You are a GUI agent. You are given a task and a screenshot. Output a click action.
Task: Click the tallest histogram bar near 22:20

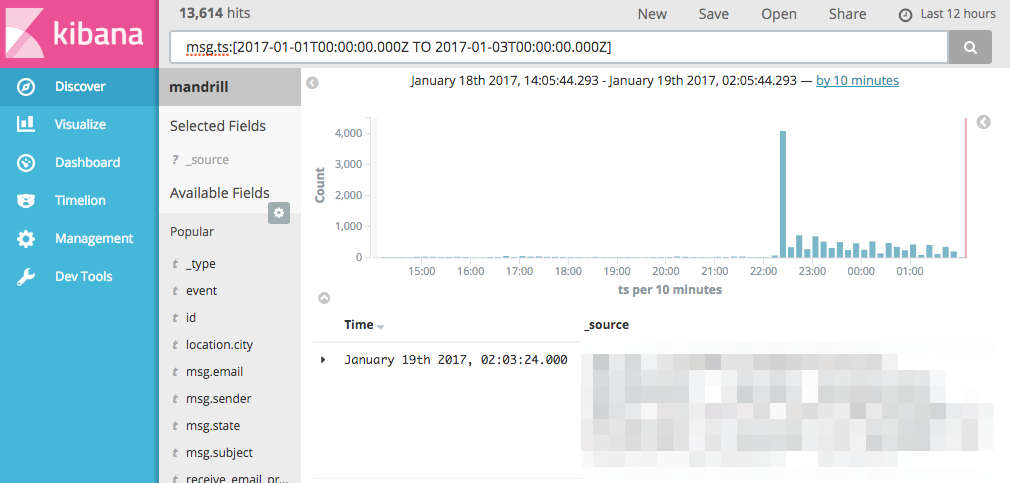coord(783,194)
